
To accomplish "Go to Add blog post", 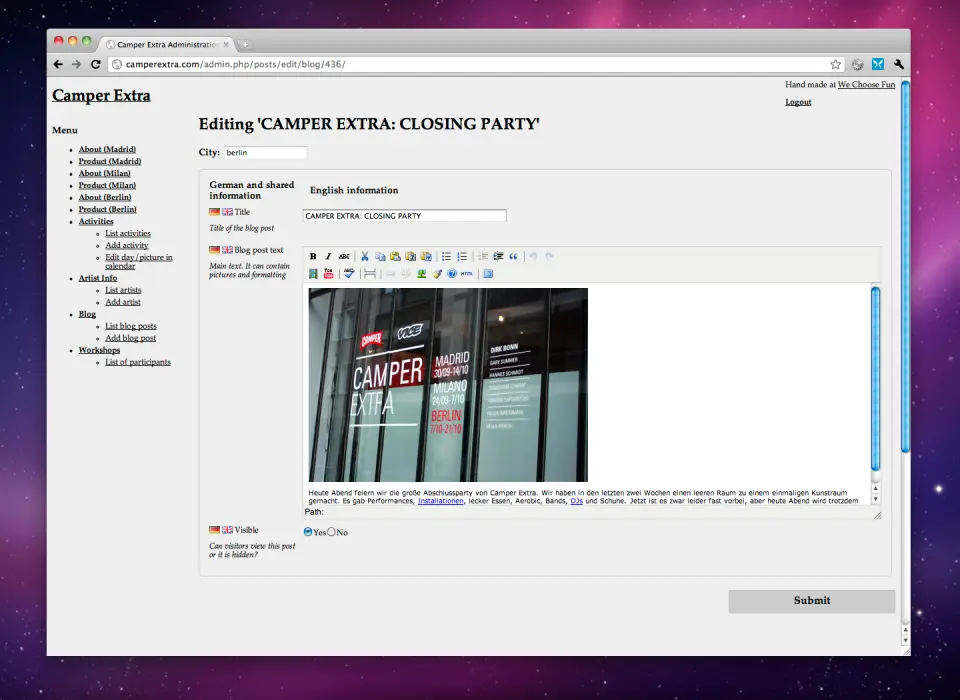I will (x=130, y=338).
